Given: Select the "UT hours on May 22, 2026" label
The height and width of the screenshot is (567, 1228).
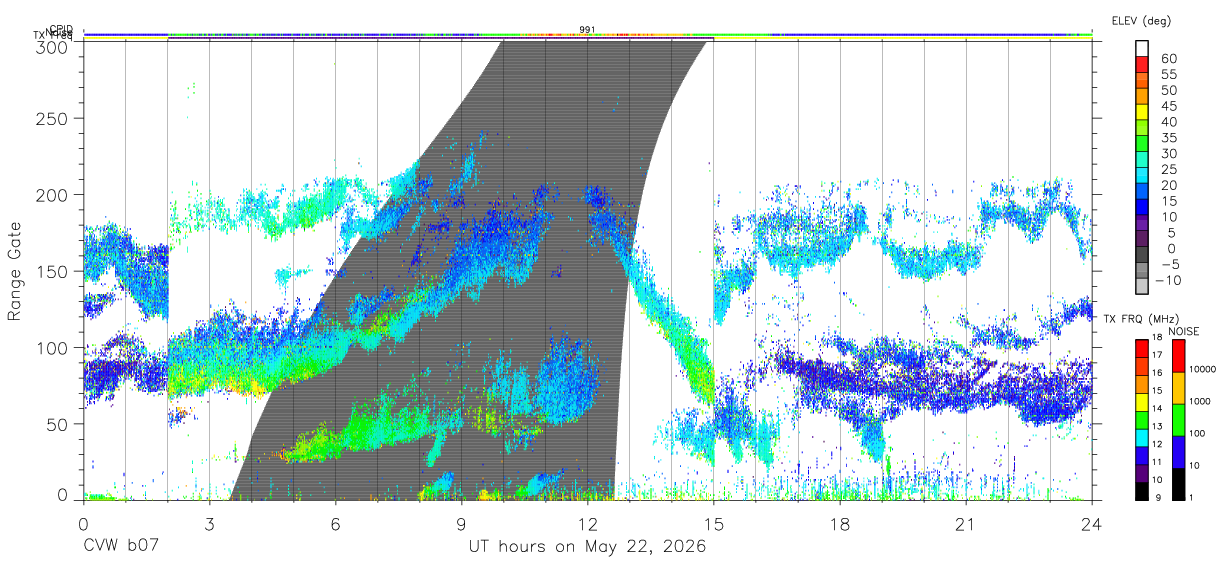Looking at the screenshot, I should tap(587, 547).
